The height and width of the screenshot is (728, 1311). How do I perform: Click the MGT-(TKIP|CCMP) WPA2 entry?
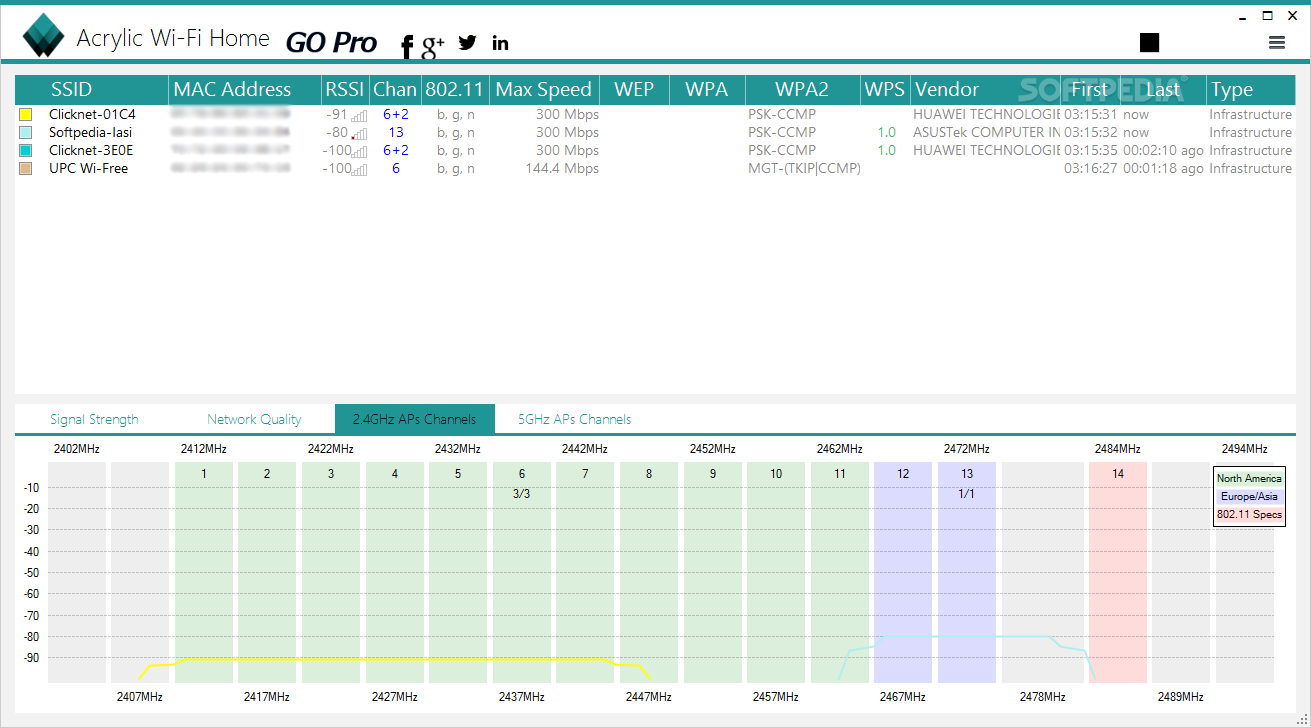tap(804, 169)
